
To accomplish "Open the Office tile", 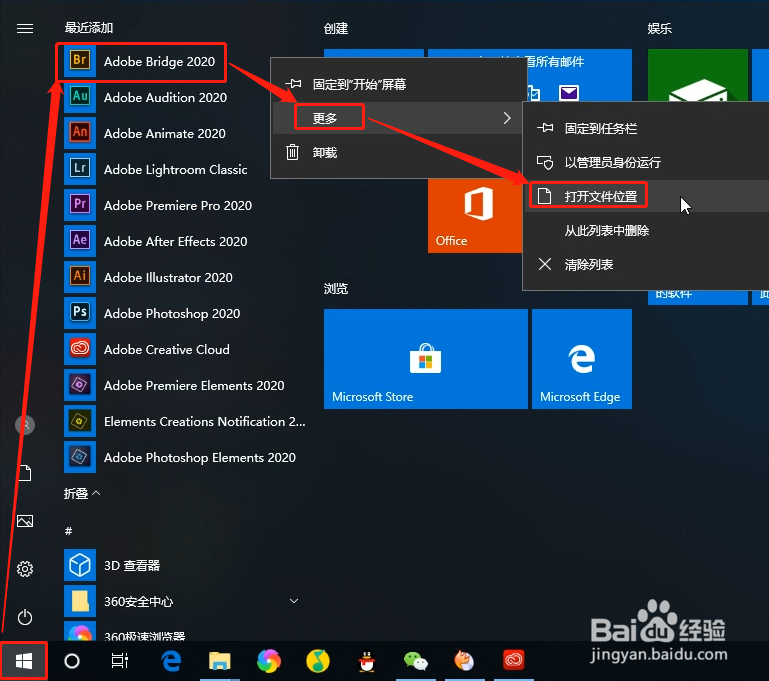I will tap(475, 216).
